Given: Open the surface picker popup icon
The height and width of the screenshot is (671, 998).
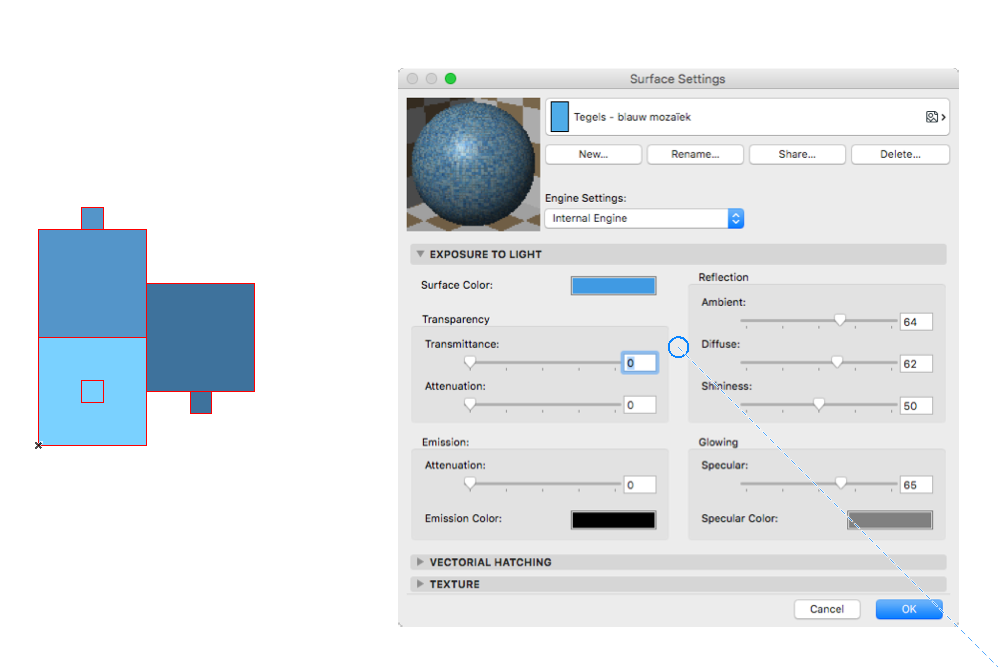Looking at the screenshot, I should (x=936, y=117).
